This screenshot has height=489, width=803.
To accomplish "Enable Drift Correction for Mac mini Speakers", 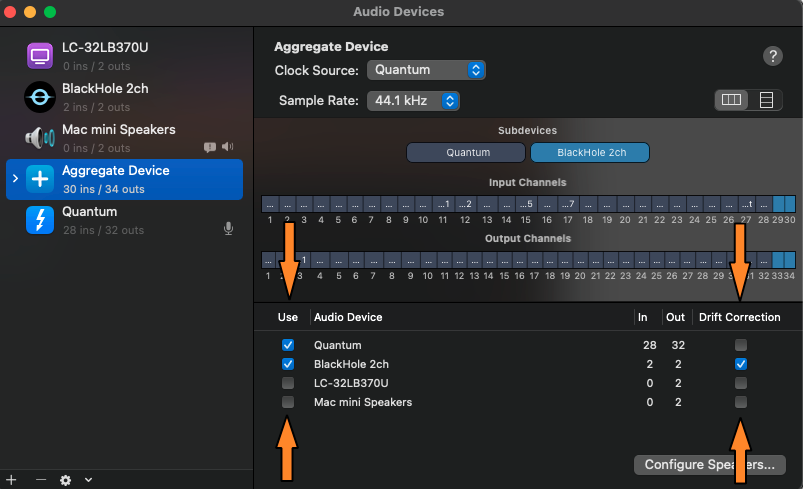I will (x=741, y=402).
